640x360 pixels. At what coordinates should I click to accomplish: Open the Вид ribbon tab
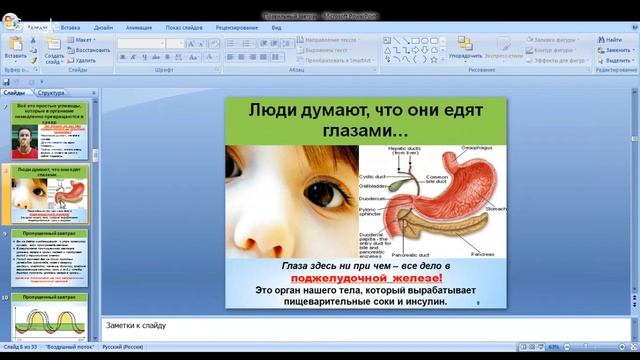pyautogui.click(x=276, y=28)
